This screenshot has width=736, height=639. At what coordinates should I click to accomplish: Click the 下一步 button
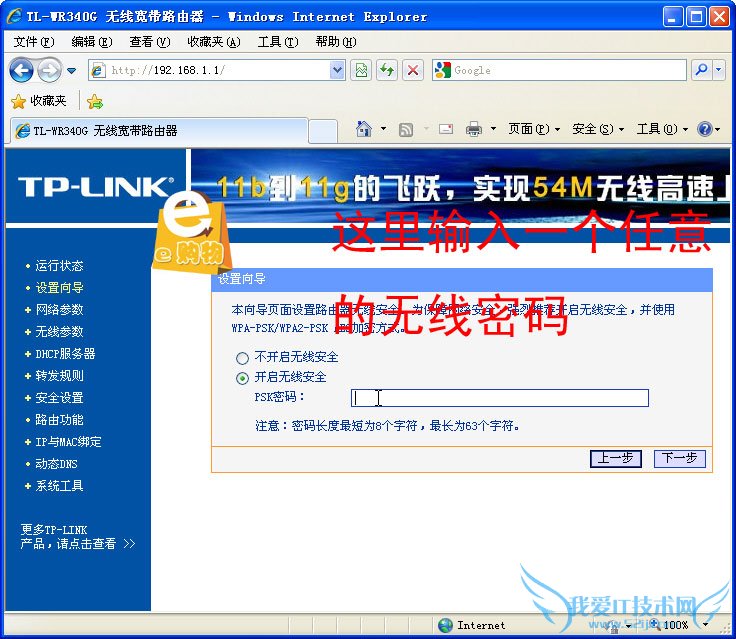(680, 458)
